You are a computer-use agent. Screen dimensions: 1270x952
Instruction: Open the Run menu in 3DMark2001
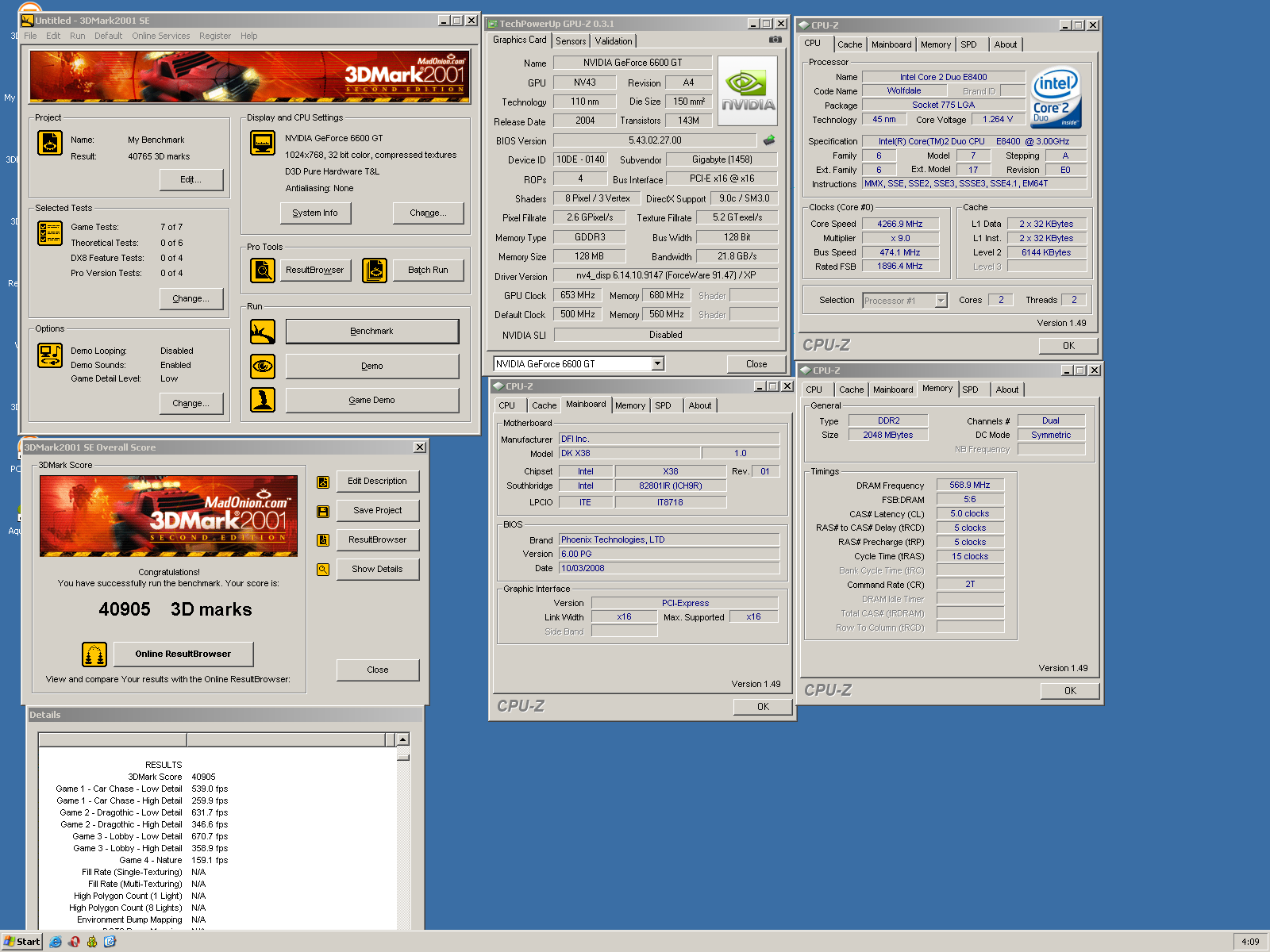pos(77,36)
